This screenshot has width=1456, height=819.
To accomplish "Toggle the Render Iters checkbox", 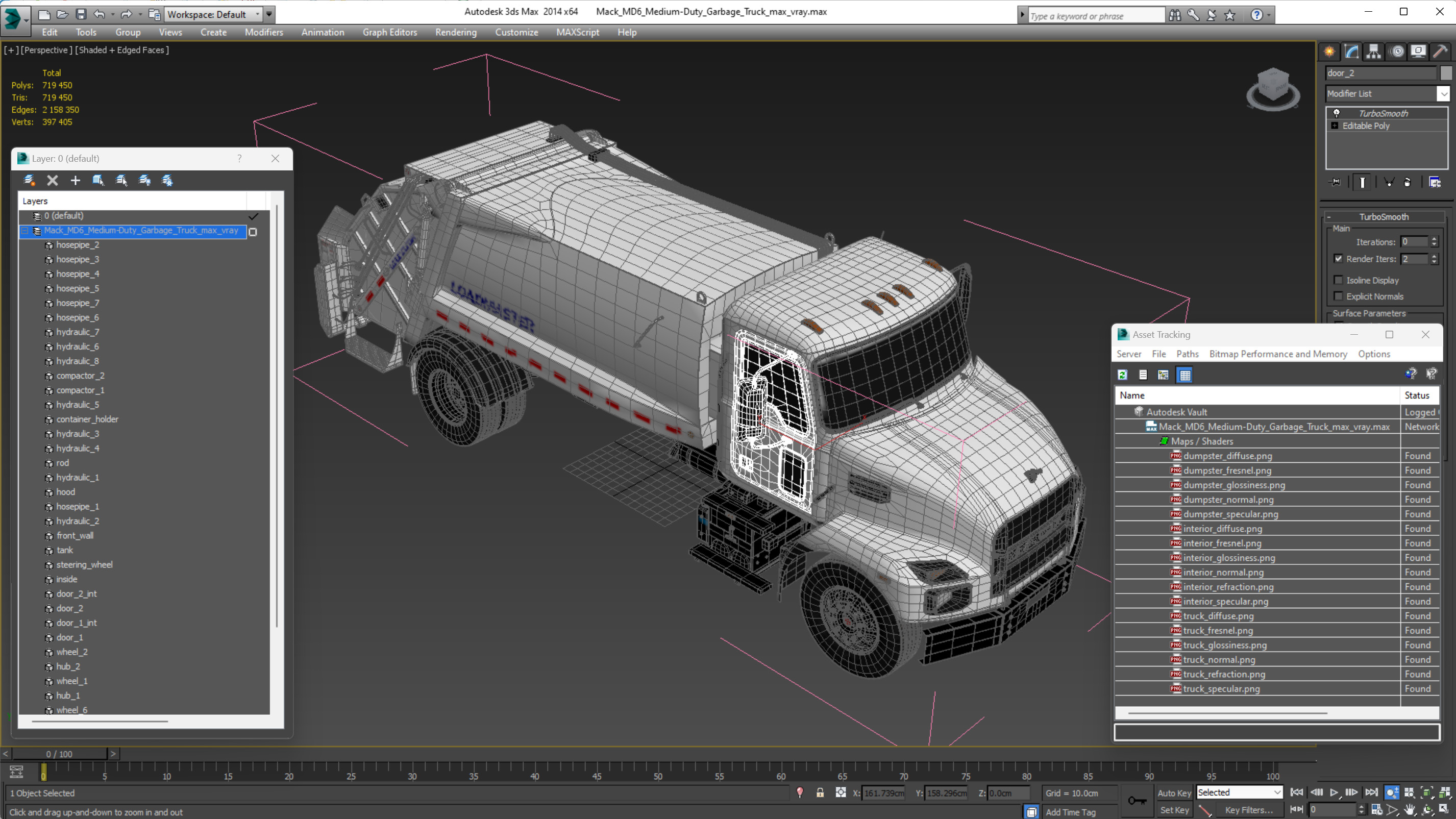I will click(x=1338, y=258).
